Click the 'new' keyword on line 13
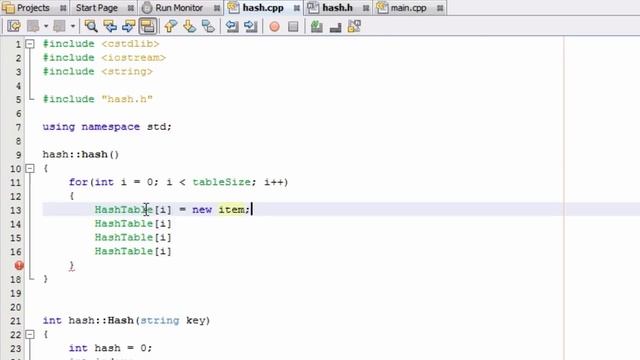 [202, 210]
